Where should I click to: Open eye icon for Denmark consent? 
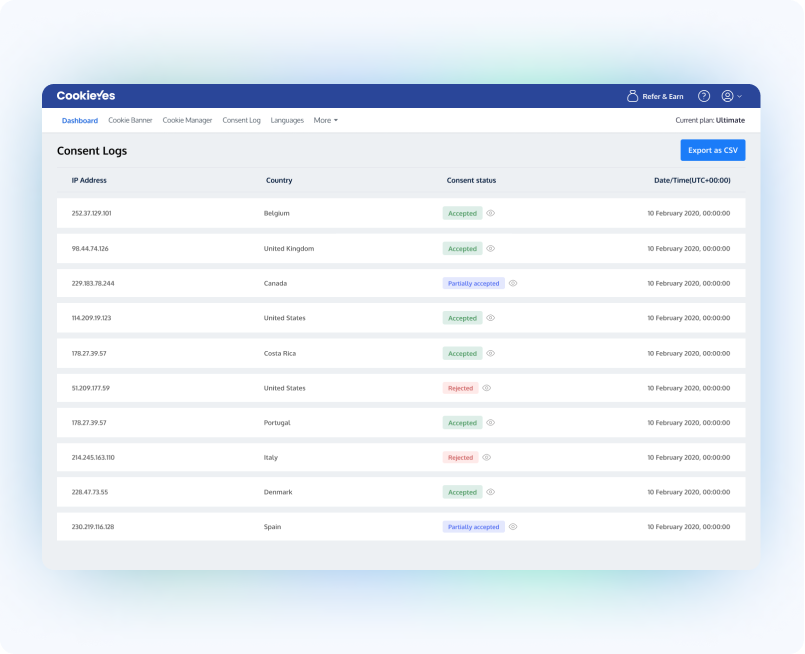[491, 492]
